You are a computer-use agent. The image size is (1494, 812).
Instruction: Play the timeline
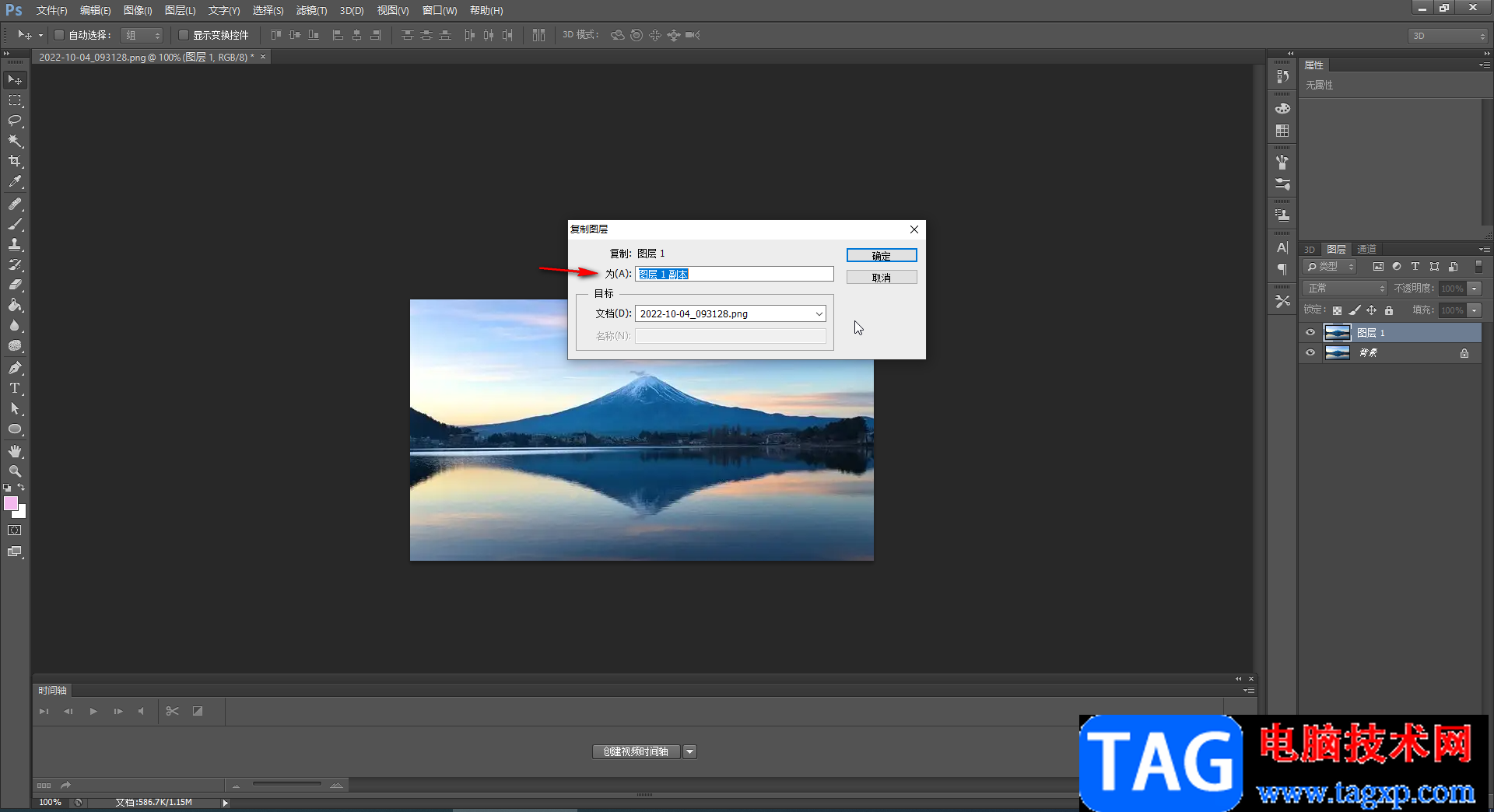coord(93,711)
